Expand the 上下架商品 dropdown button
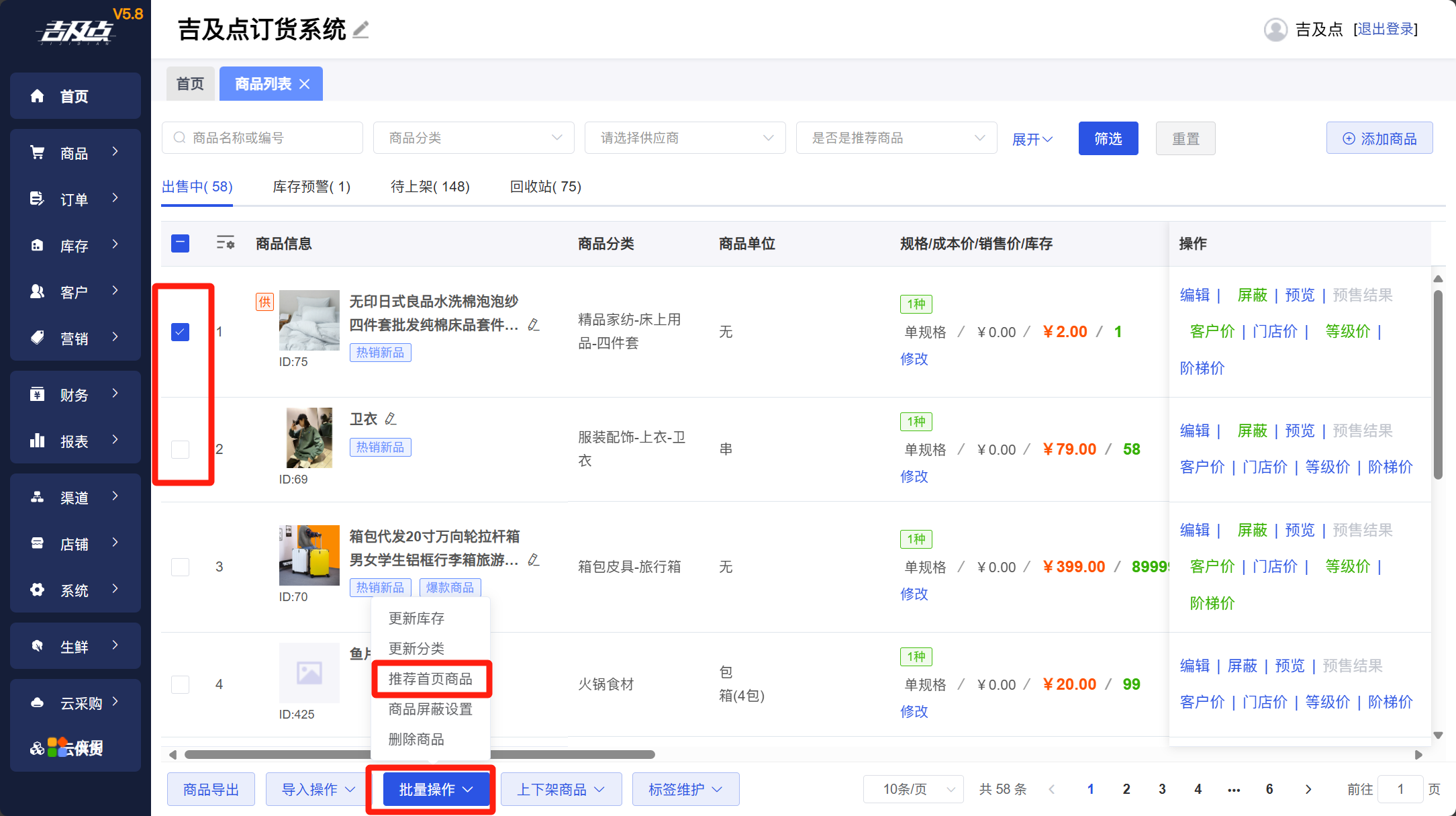This screenshot has height=816, width=1456. point(561,789)
